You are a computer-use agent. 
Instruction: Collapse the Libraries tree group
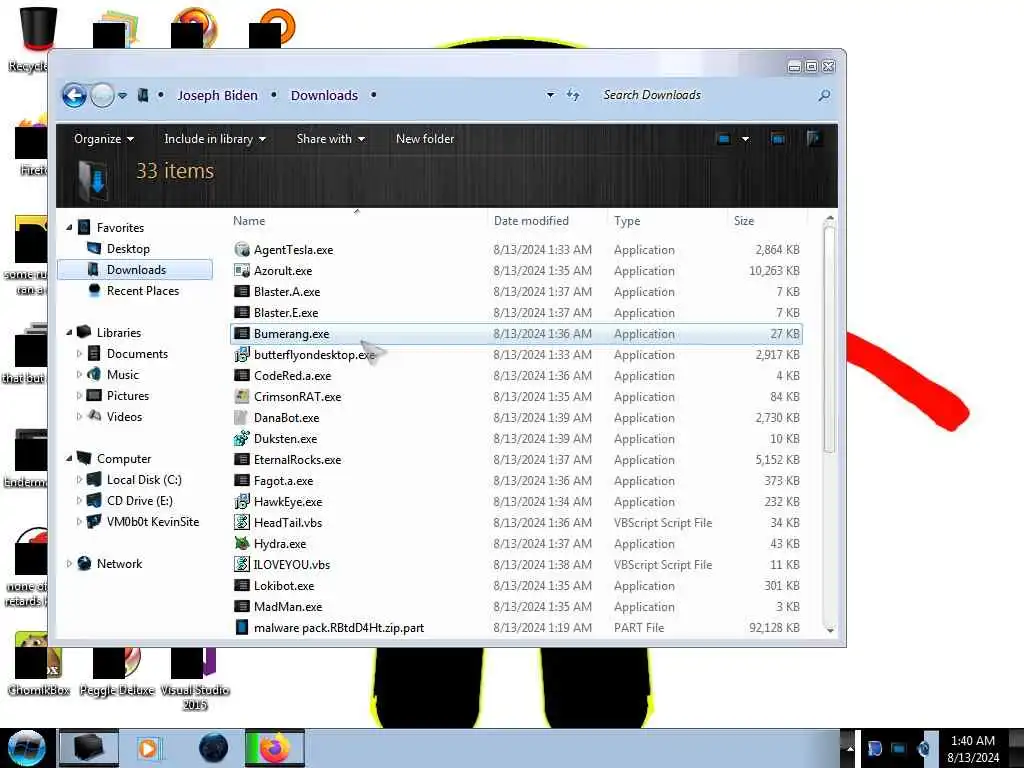point(69,332)
